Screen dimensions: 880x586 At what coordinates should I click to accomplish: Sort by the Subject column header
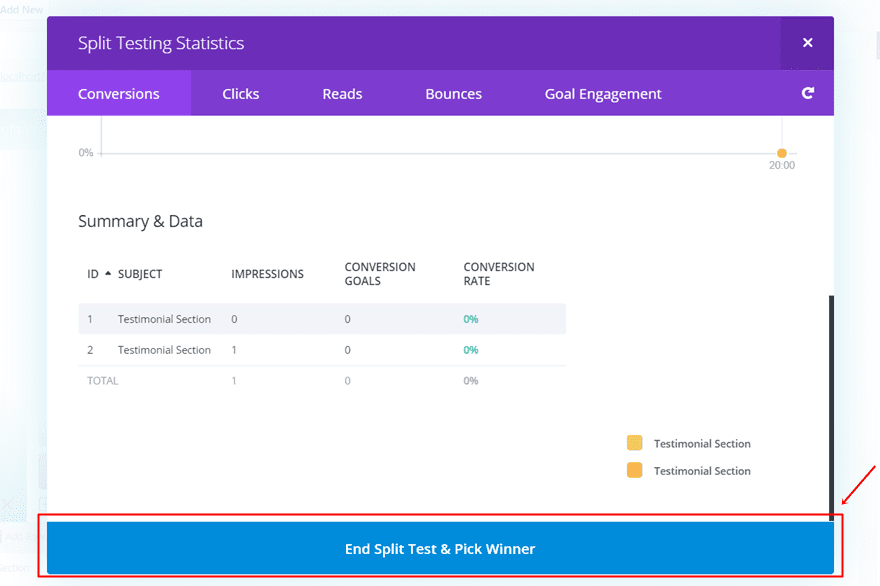[x=140, y=274]
